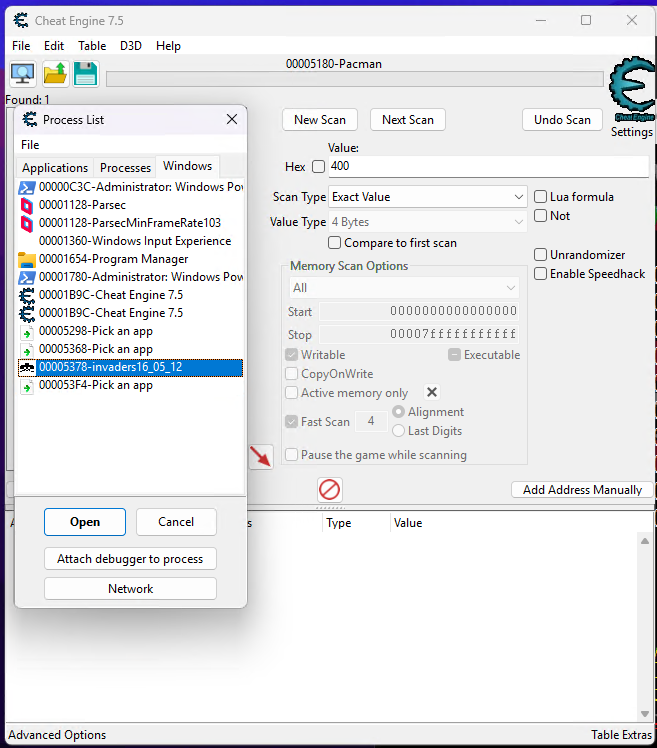Click the open process computer icon
This screenshot has height=748, width=657.
pyautogui.click(x=23, y=74)
